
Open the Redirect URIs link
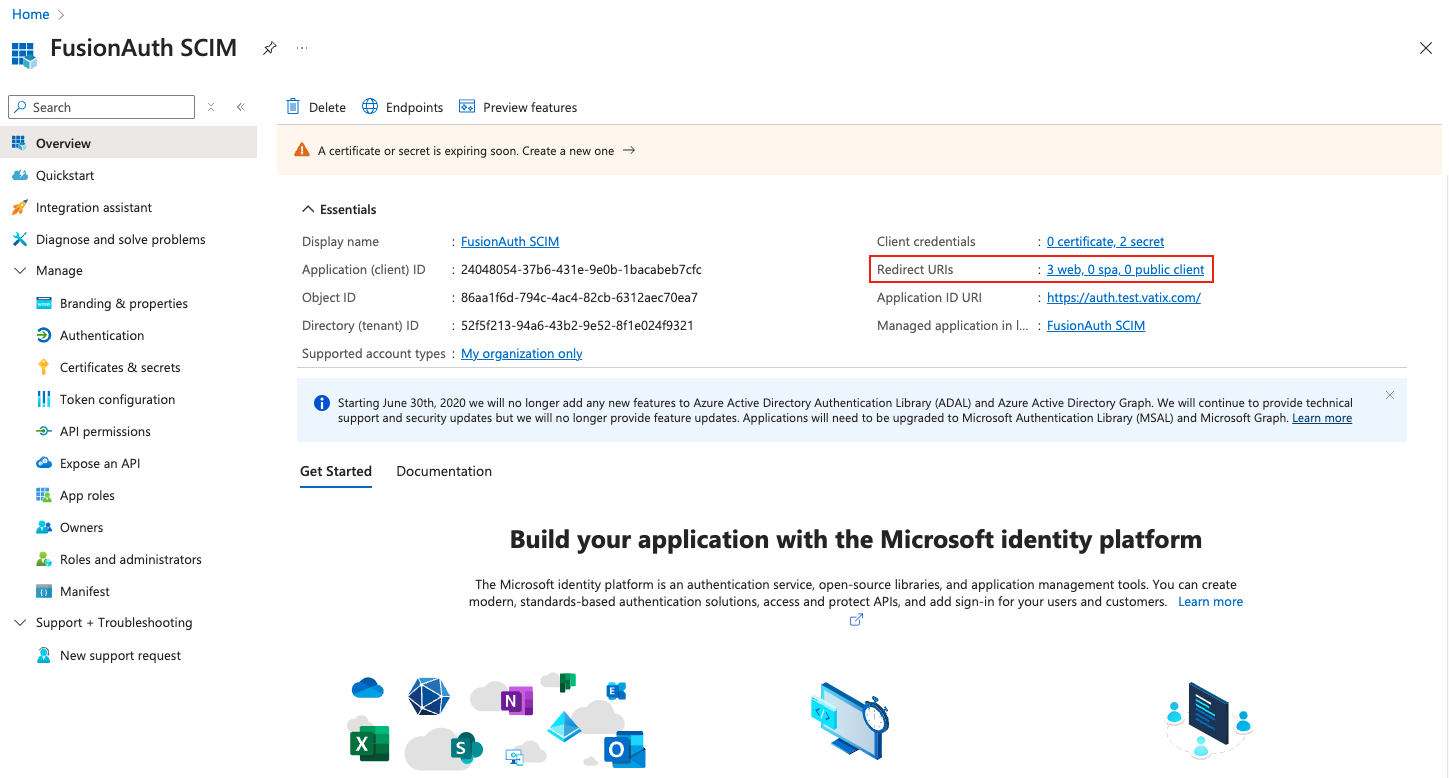point(1125,269)
